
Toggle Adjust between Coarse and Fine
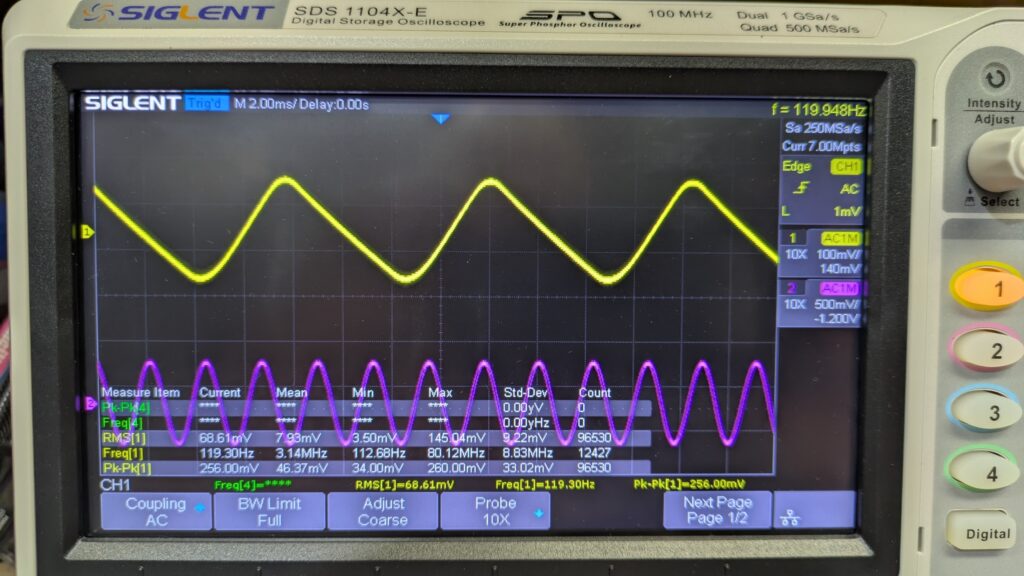point(382,511)
